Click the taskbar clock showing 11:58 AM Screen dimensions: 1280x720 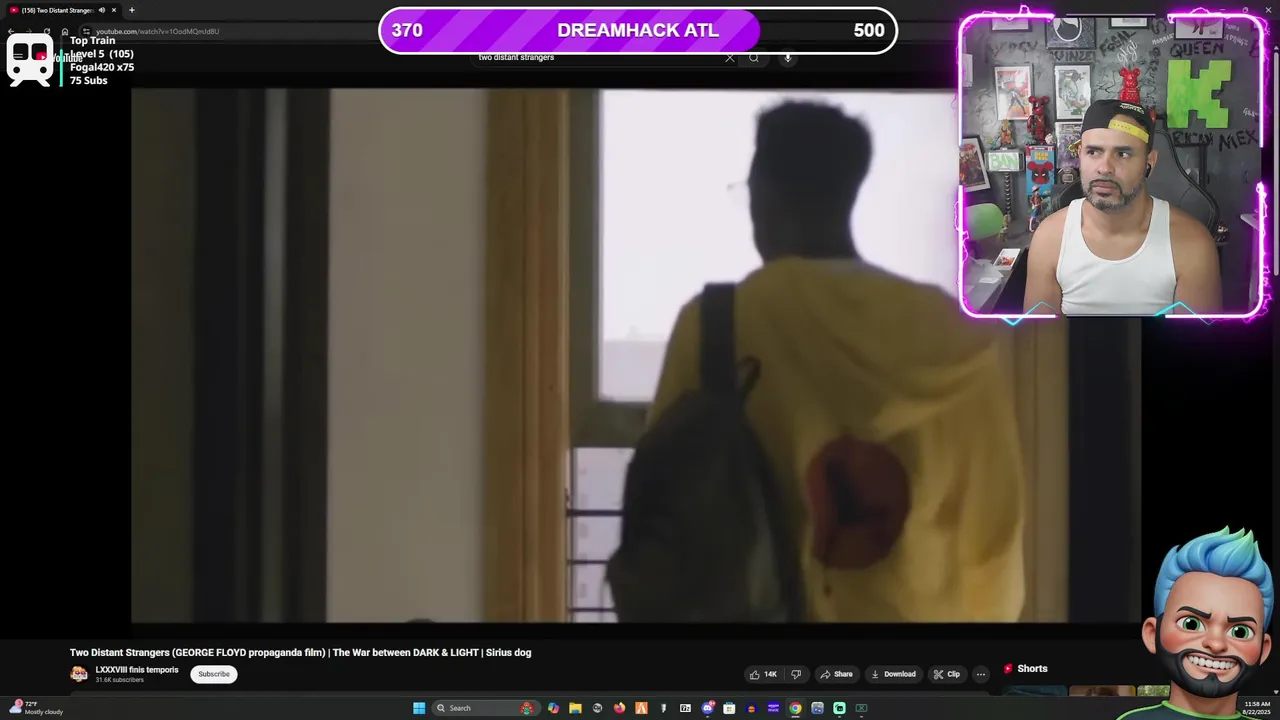pos(1257,707)
